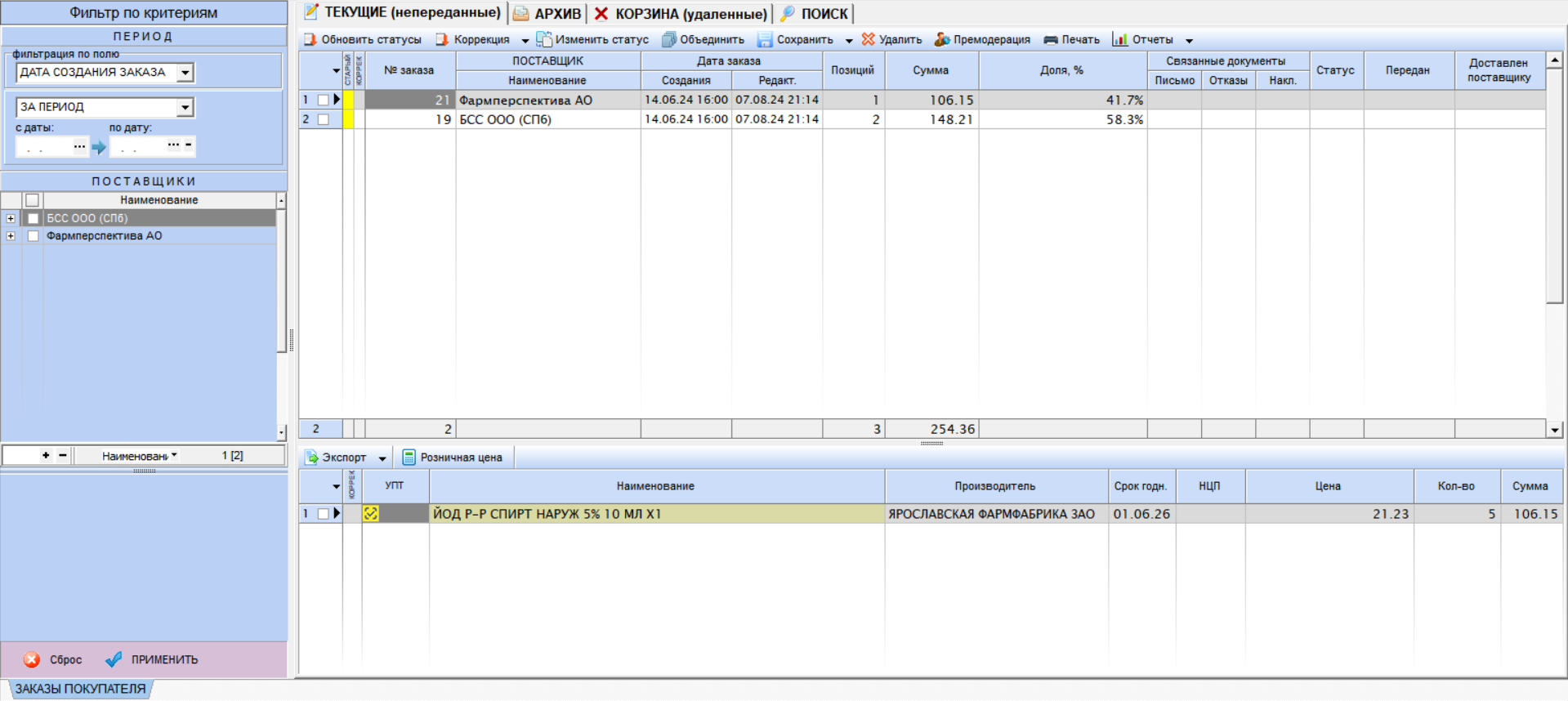This screenshot has height=701, width=1568.
Task: Expand the БСС ООО (СПб) tree node
Action: tap(11, 218)
